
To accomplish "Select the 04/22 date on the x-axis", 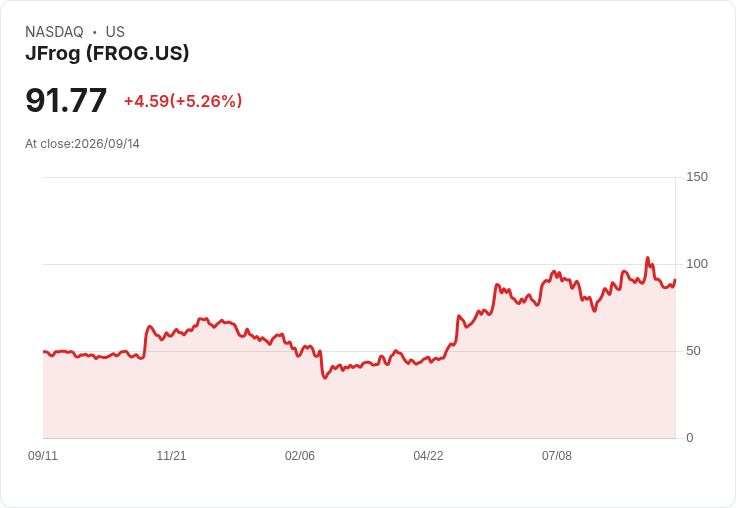I will tap(428, 455).
